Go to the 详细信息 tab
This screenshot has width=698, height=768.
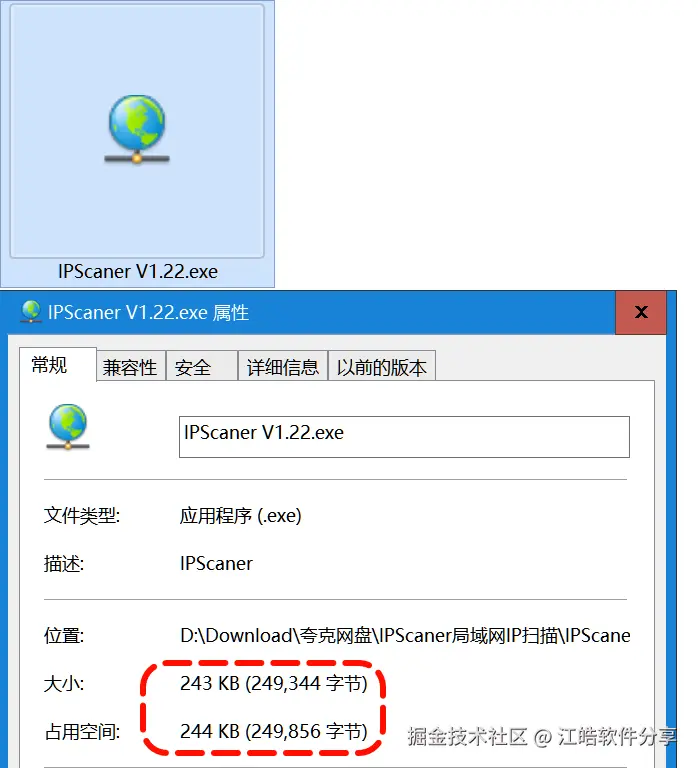coord(283,367)
